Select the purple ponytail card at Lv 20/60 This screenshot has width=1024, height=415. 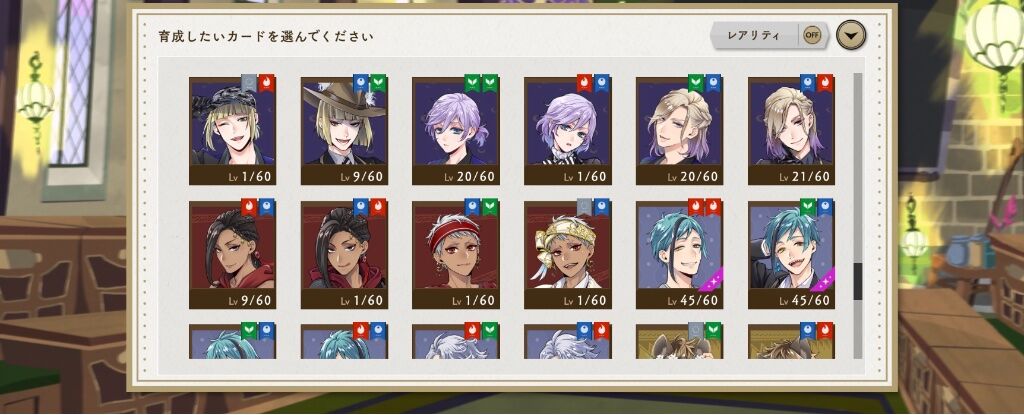(x=456, y=131)
